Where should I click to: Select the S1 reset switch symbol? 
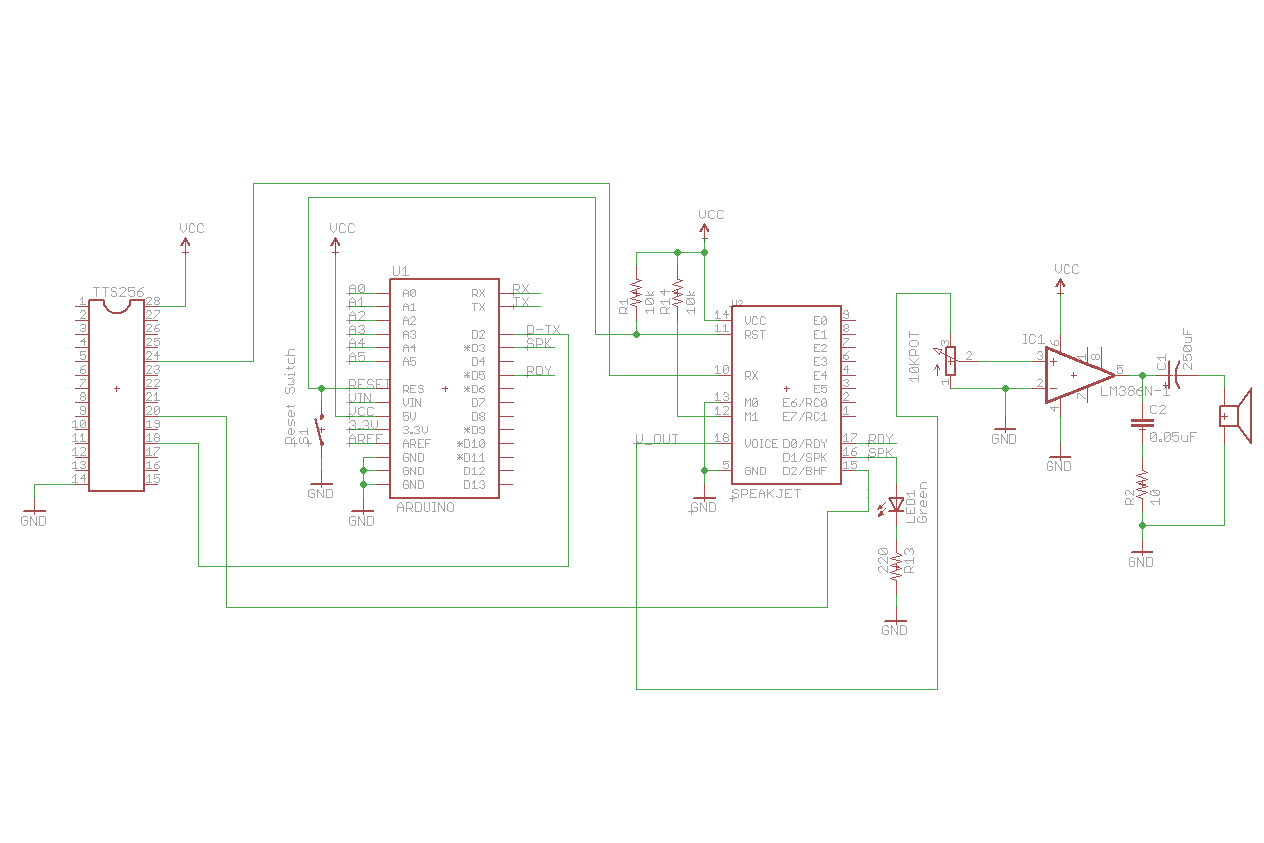tap(321, 430)
